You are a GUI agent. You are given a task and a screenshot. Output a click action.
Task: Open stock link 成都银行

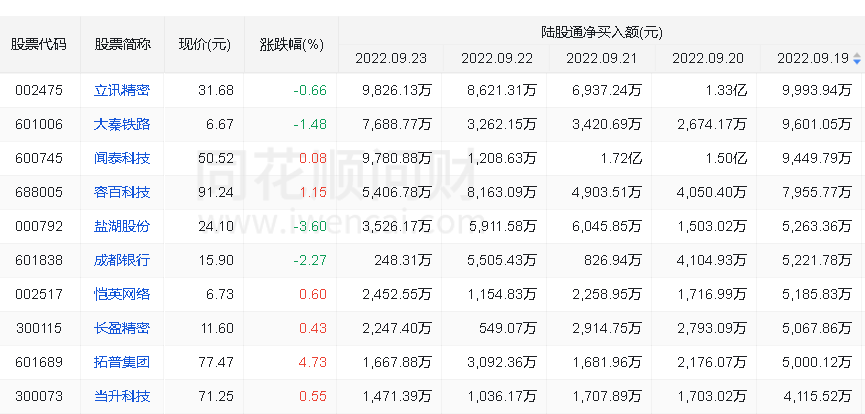coord(122,260)
